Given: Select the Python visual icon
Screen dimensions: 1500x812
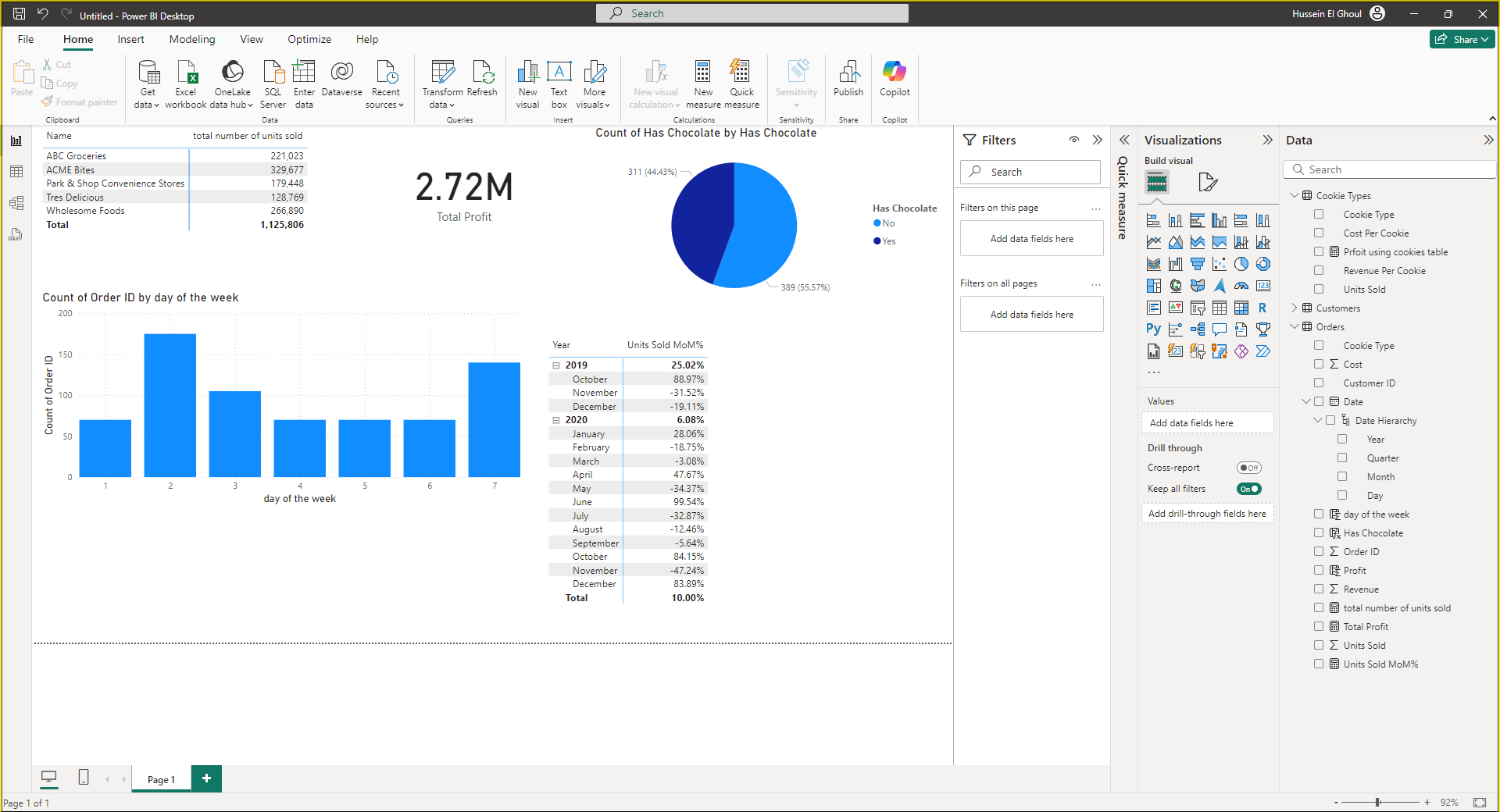Looking at the screenshot, I should coord(1153,329).
